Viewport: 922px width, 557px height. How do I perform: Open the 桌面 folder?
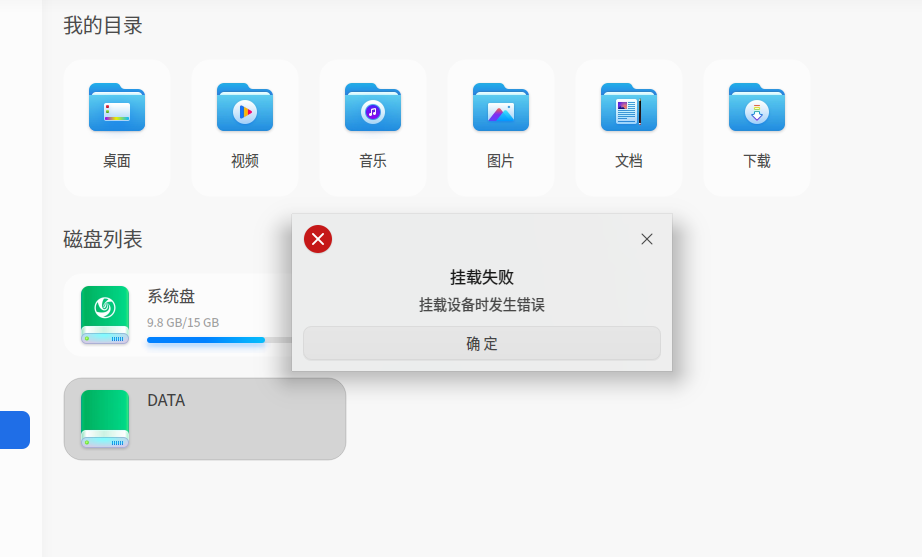coord(117,128)
